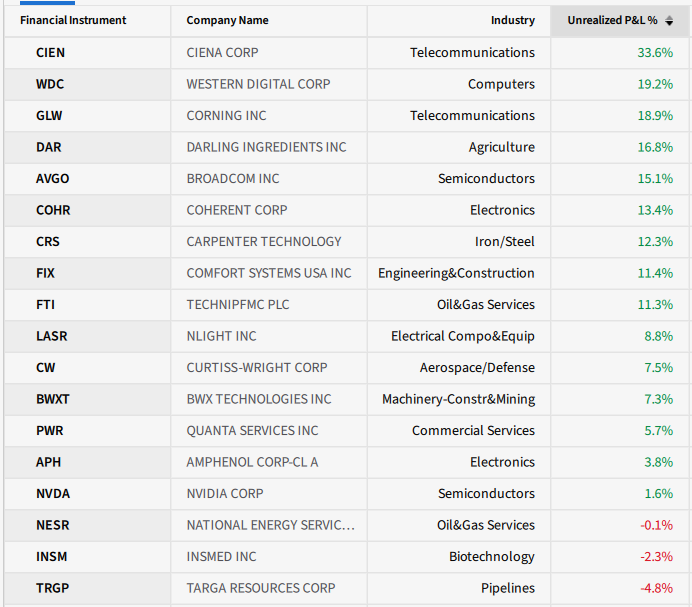Click CARPENTER TECHNOLOGY's Iron/Steel industry cell

(504, 241)
